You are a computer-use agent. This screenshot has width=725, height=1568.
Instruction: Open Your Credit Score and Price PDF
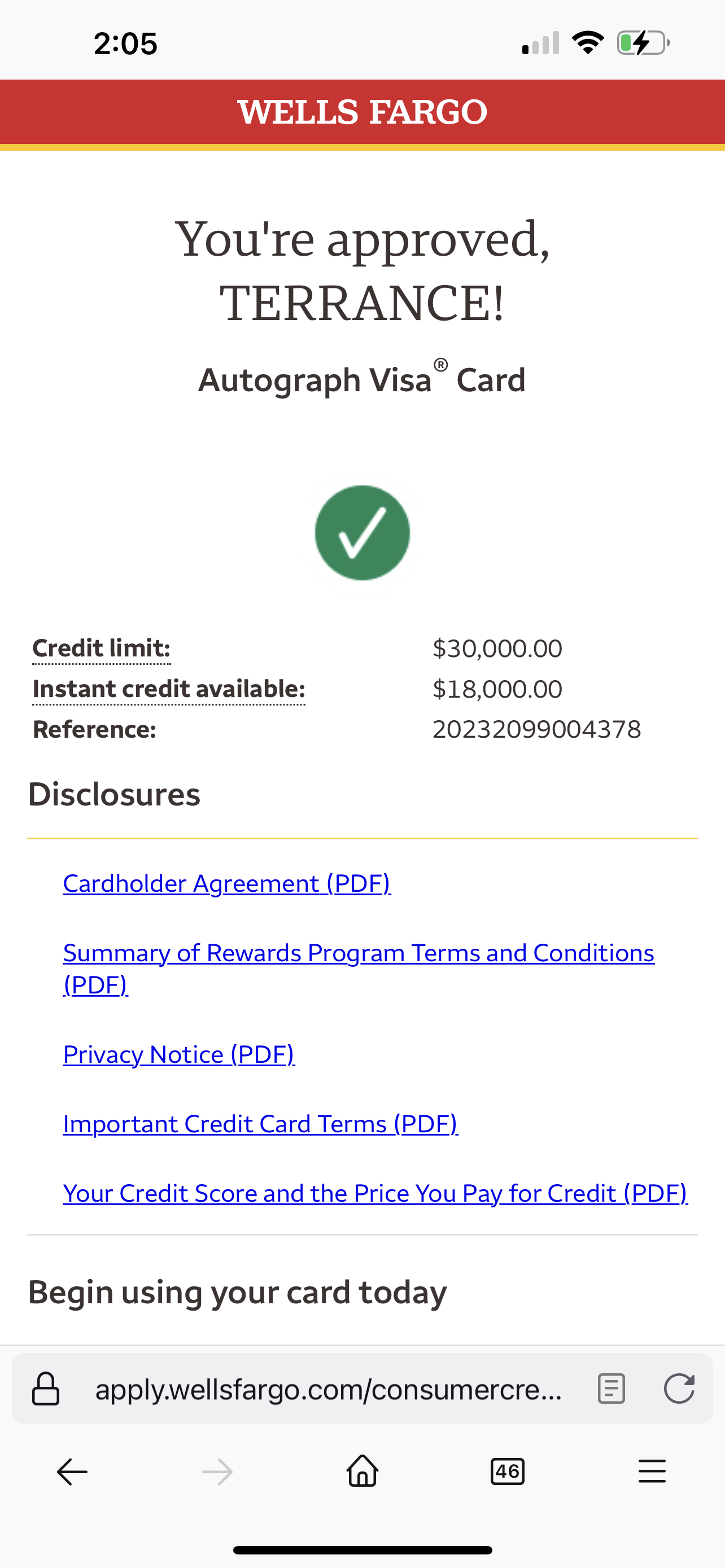tap(375, 1194)
